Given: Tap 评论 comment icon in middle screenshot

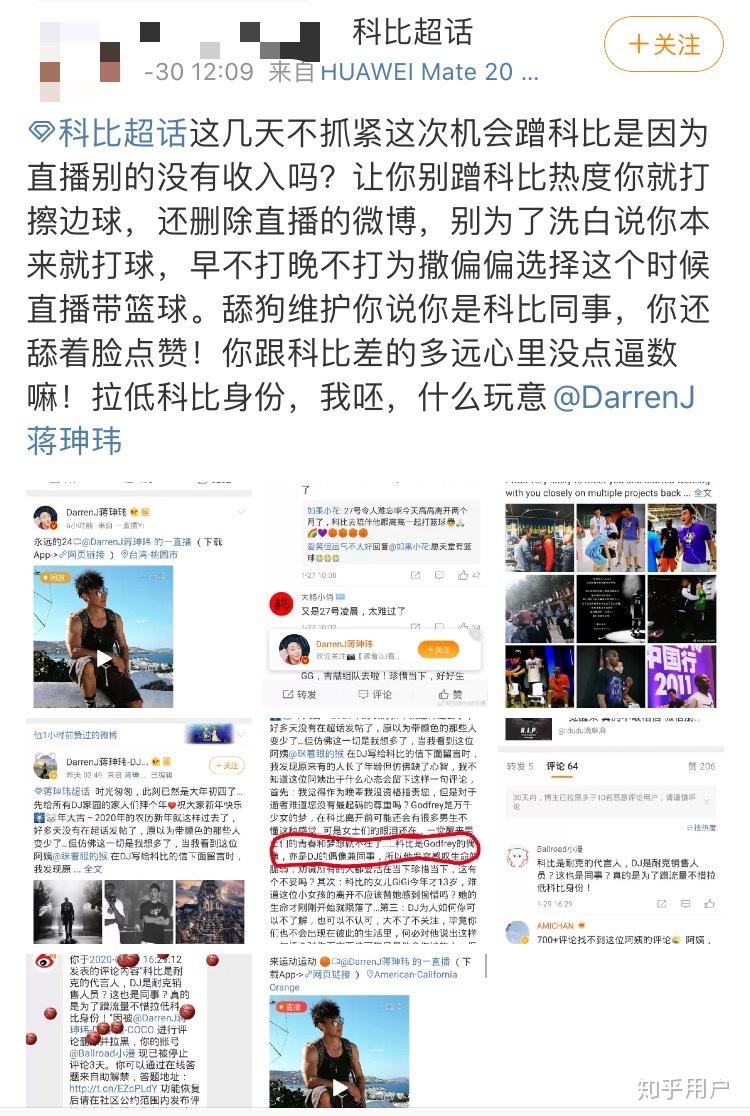Looking at the screenshot, I should click(x=375, y=694).
